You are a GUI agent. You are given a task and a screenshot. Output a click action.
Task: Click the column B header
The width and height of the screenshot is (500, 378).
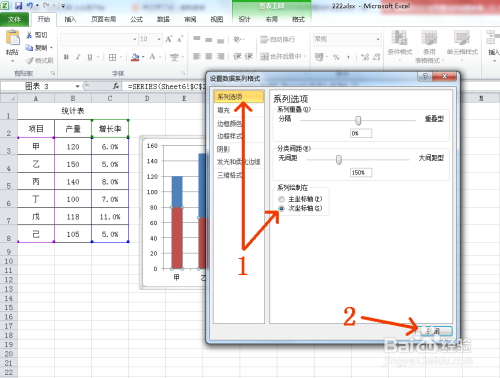pos(73,98)
